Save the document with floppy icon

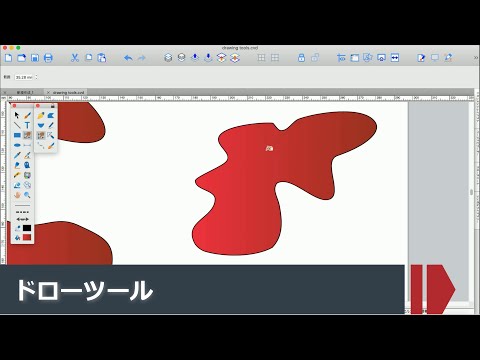click(x=35, y=58)
